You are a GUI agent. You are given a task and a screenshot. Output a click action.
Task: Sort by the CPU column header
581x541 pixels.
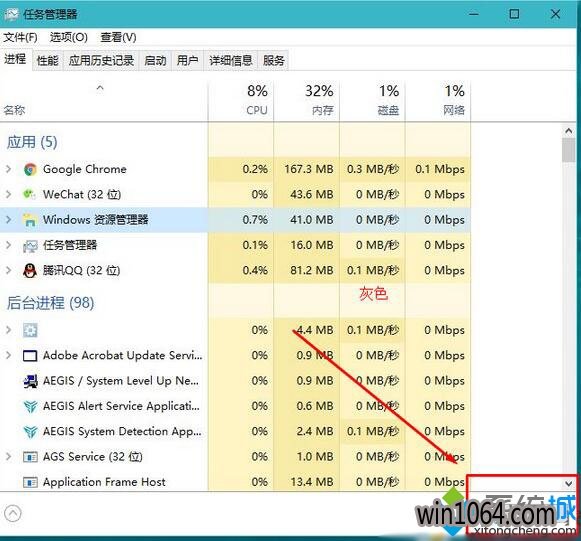point(241,100)
